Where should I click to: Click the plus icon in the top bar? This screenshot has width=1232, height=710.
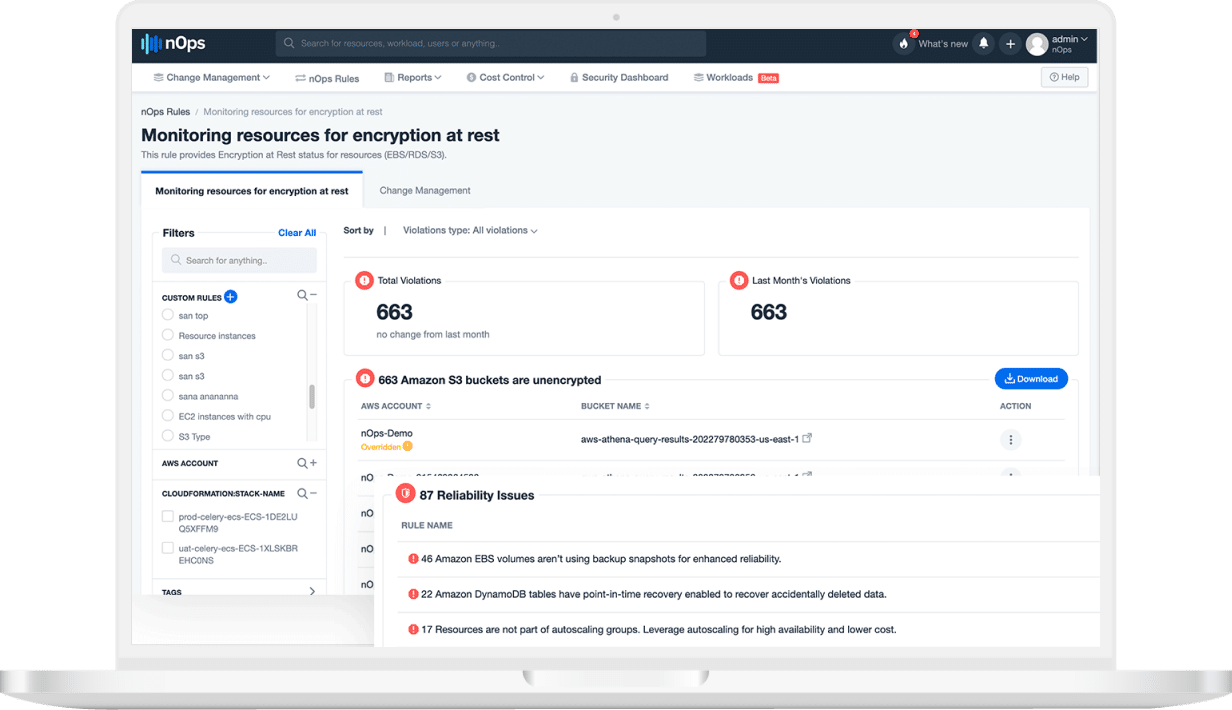point(1010,44)
